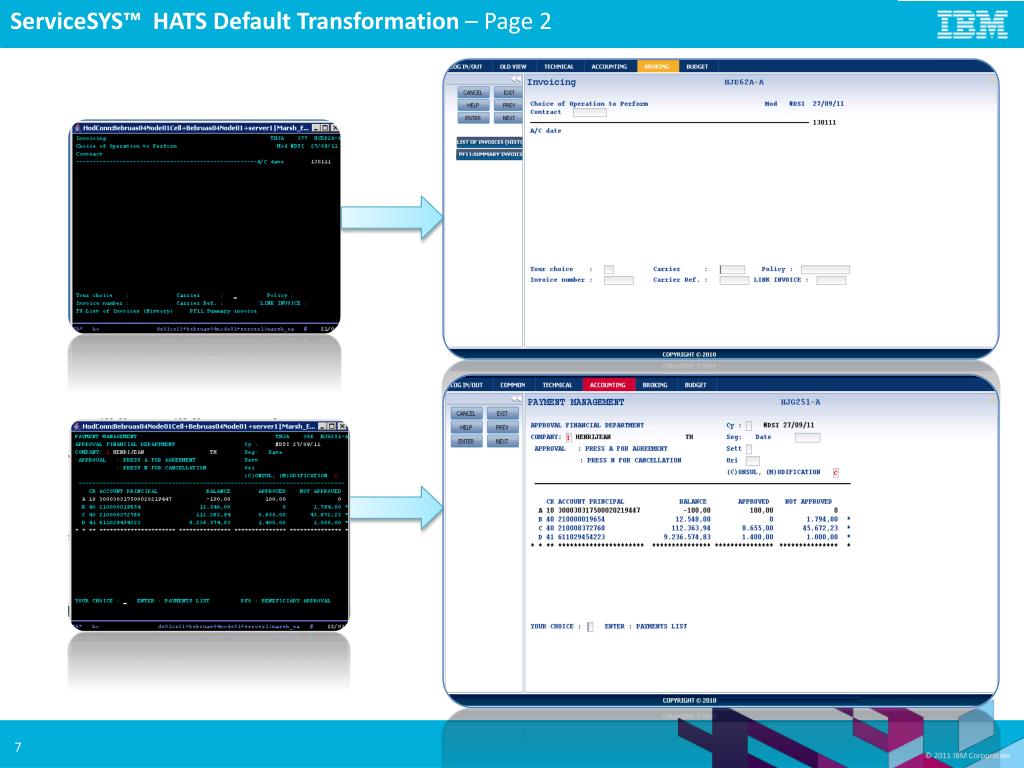Click ENTER button in Payment Management screen
Image resolution: width=1024 pixels, height=768 pixels.
tap(466, 441)
